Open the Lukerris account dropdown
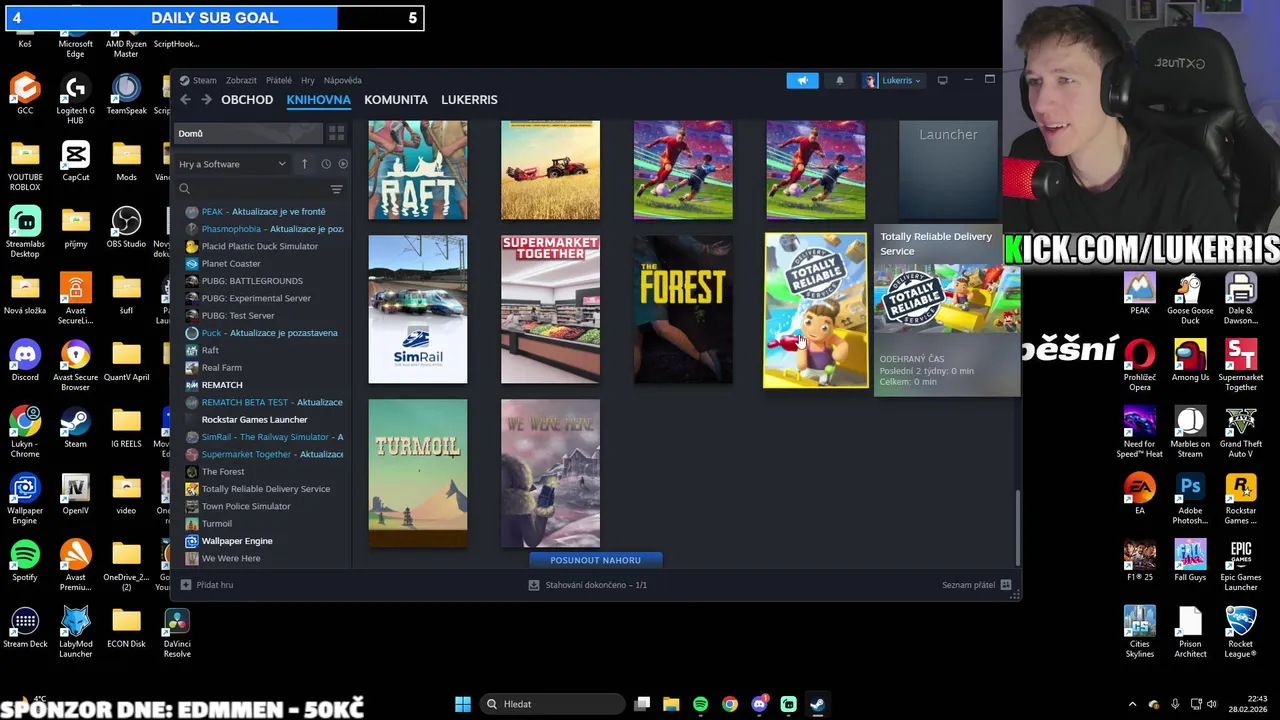This screenshot has height=720, width=1280. coord(893,80)
